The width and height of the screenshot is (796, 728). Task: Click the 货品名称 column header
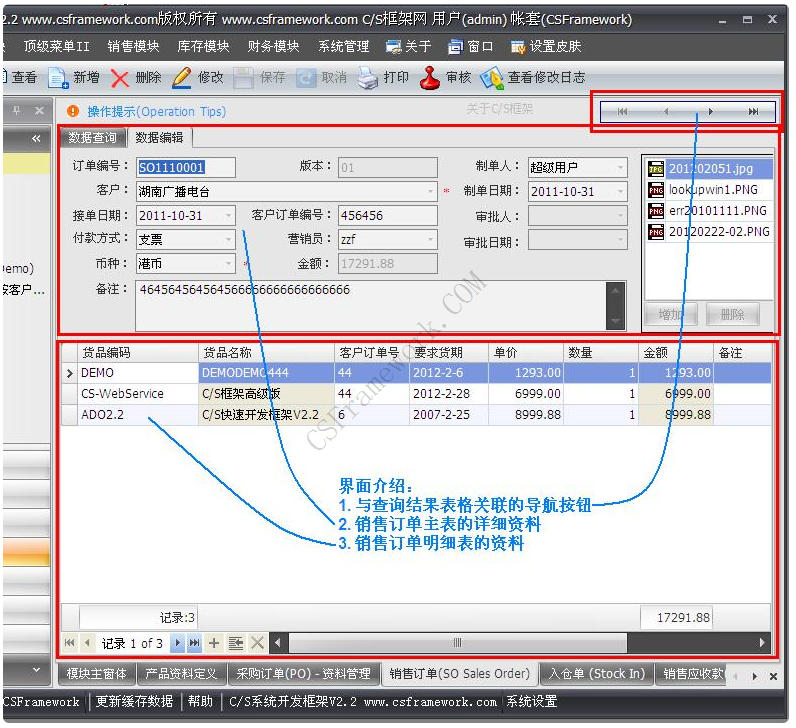click(x=266, y=353)
